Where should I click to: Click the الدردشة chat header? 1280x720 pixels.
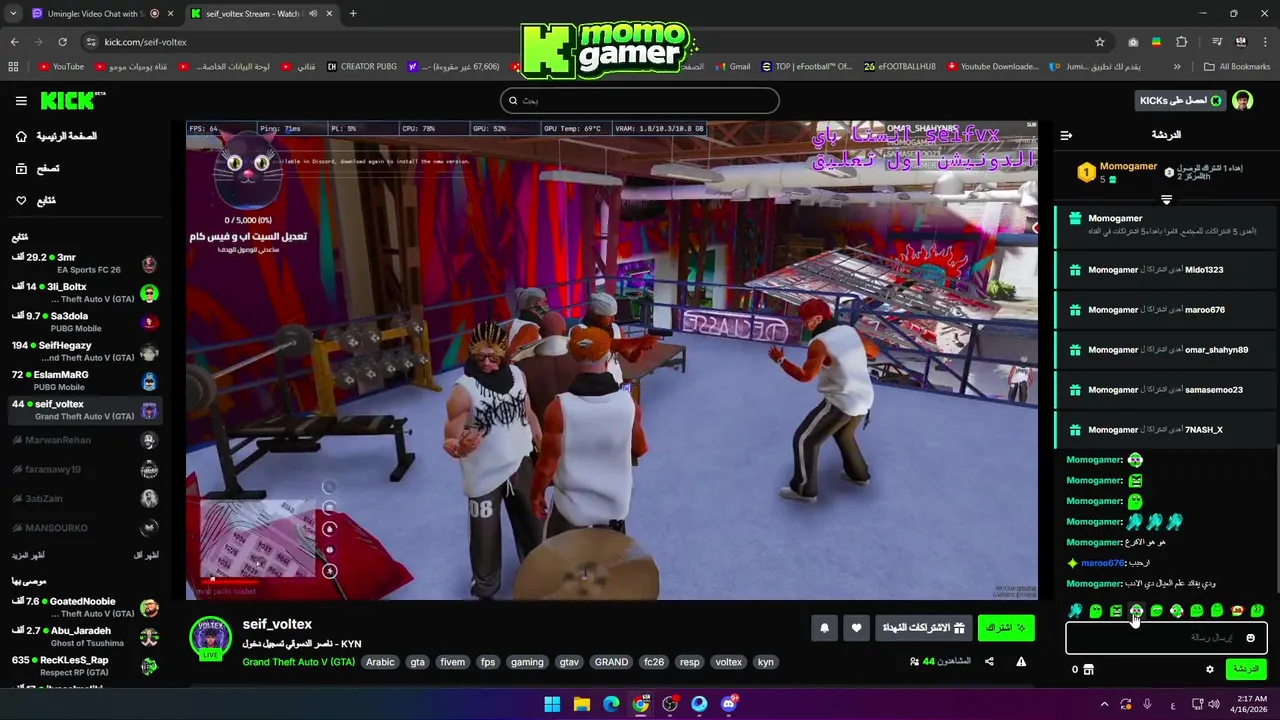tap(1166, 135)
